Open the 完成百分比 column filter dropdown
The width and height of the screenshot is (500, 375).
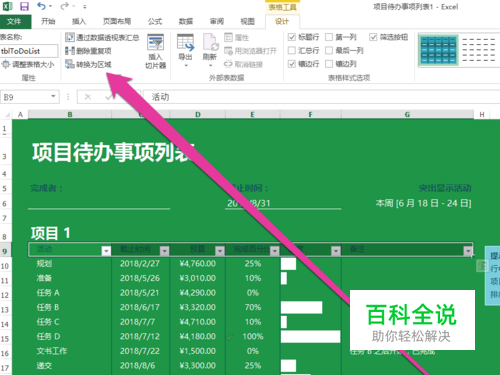click(274, 251)
